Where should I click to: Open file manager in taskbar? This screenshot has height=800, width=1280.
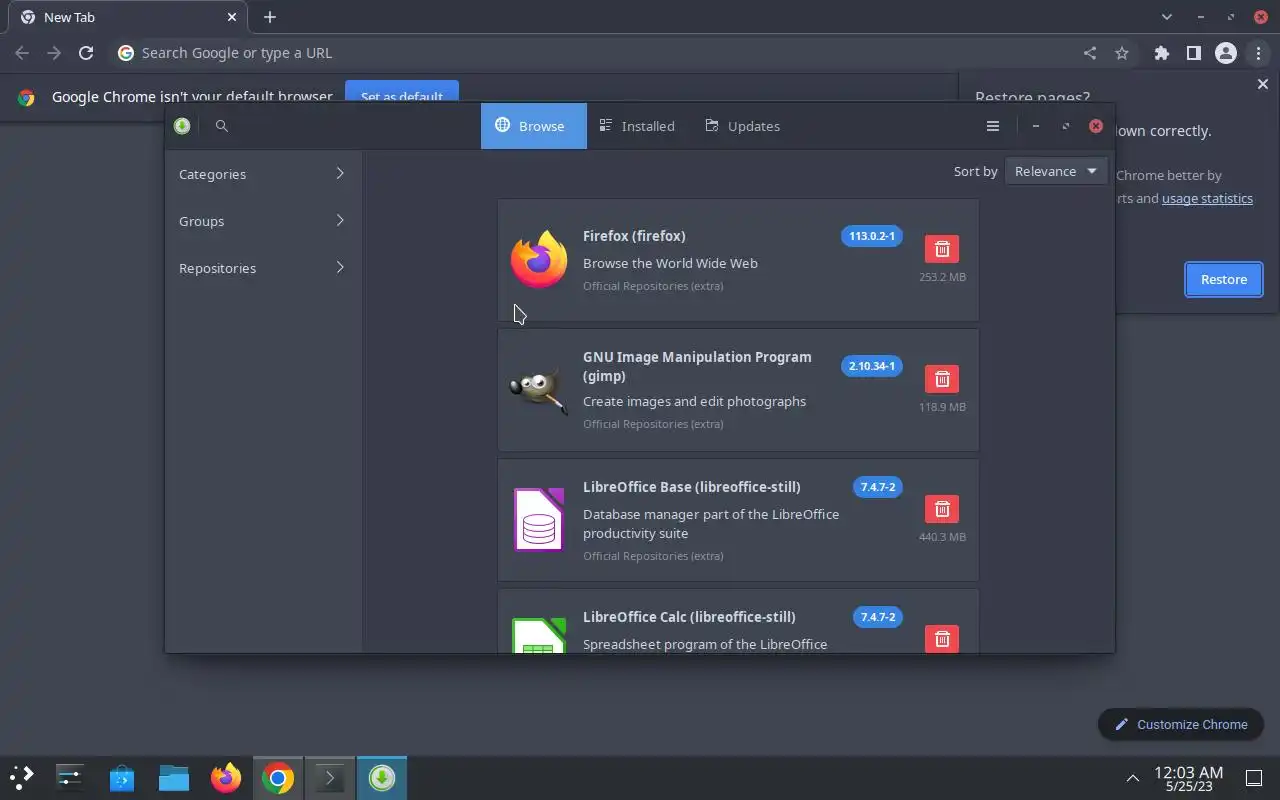coord(174,777)
